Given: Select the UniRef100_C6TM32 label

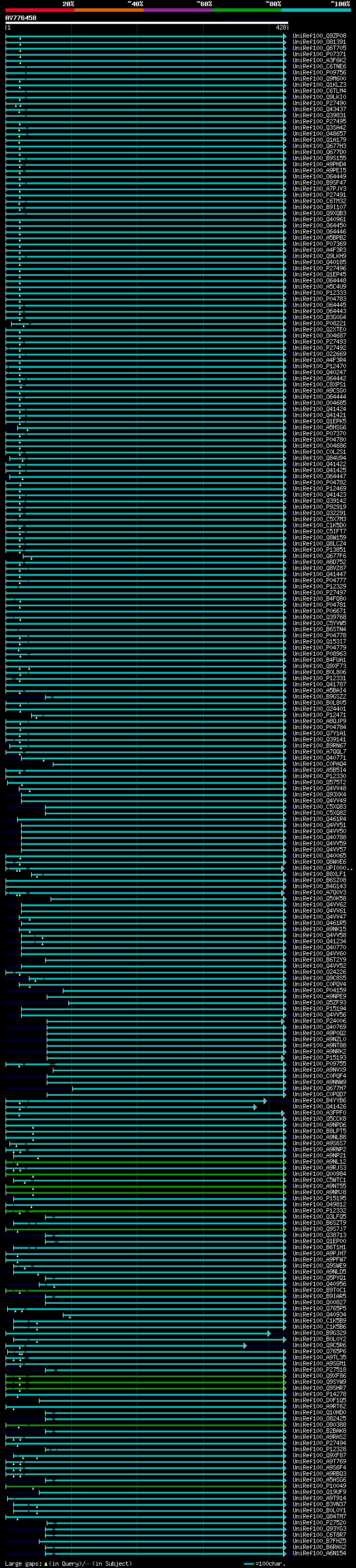Looking at the screenshot, I should [319, 201].
